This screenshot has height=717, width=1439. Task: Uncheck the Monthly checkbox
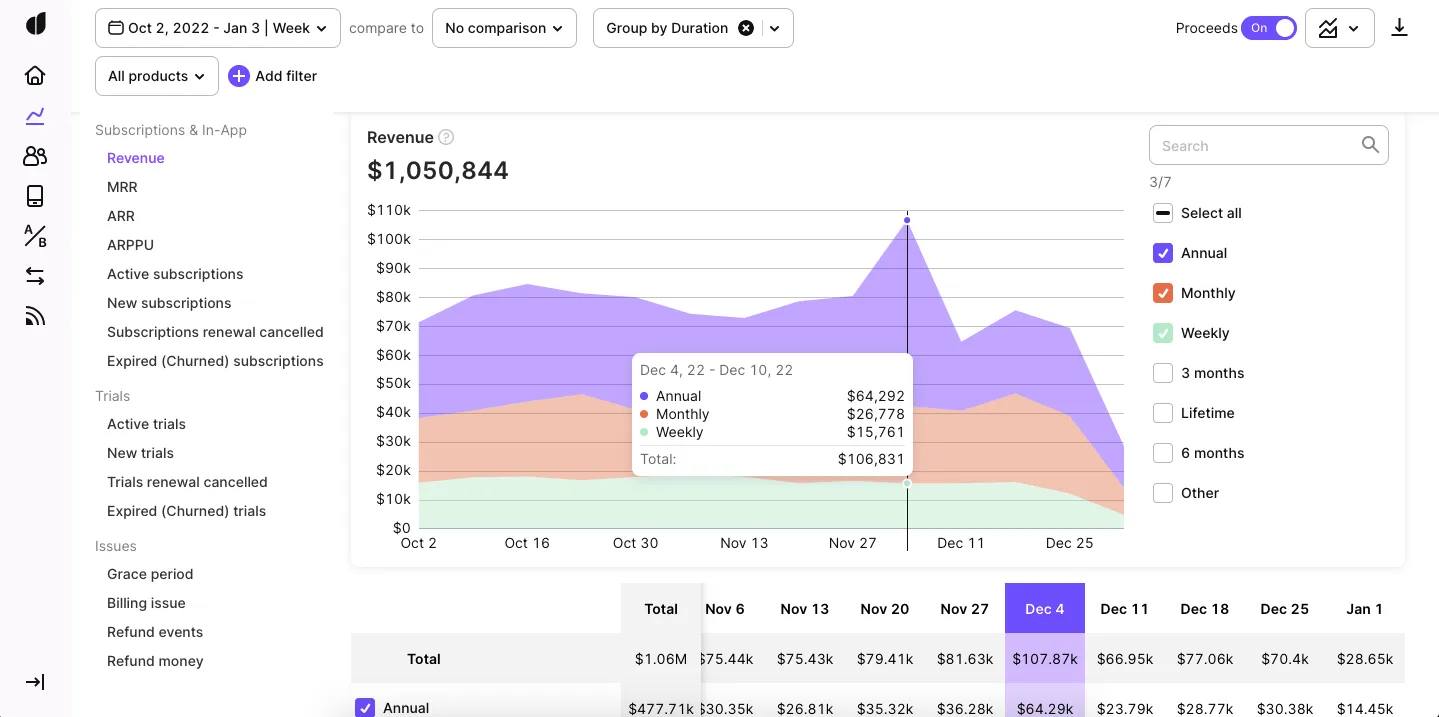click(x=1162, y=293)
